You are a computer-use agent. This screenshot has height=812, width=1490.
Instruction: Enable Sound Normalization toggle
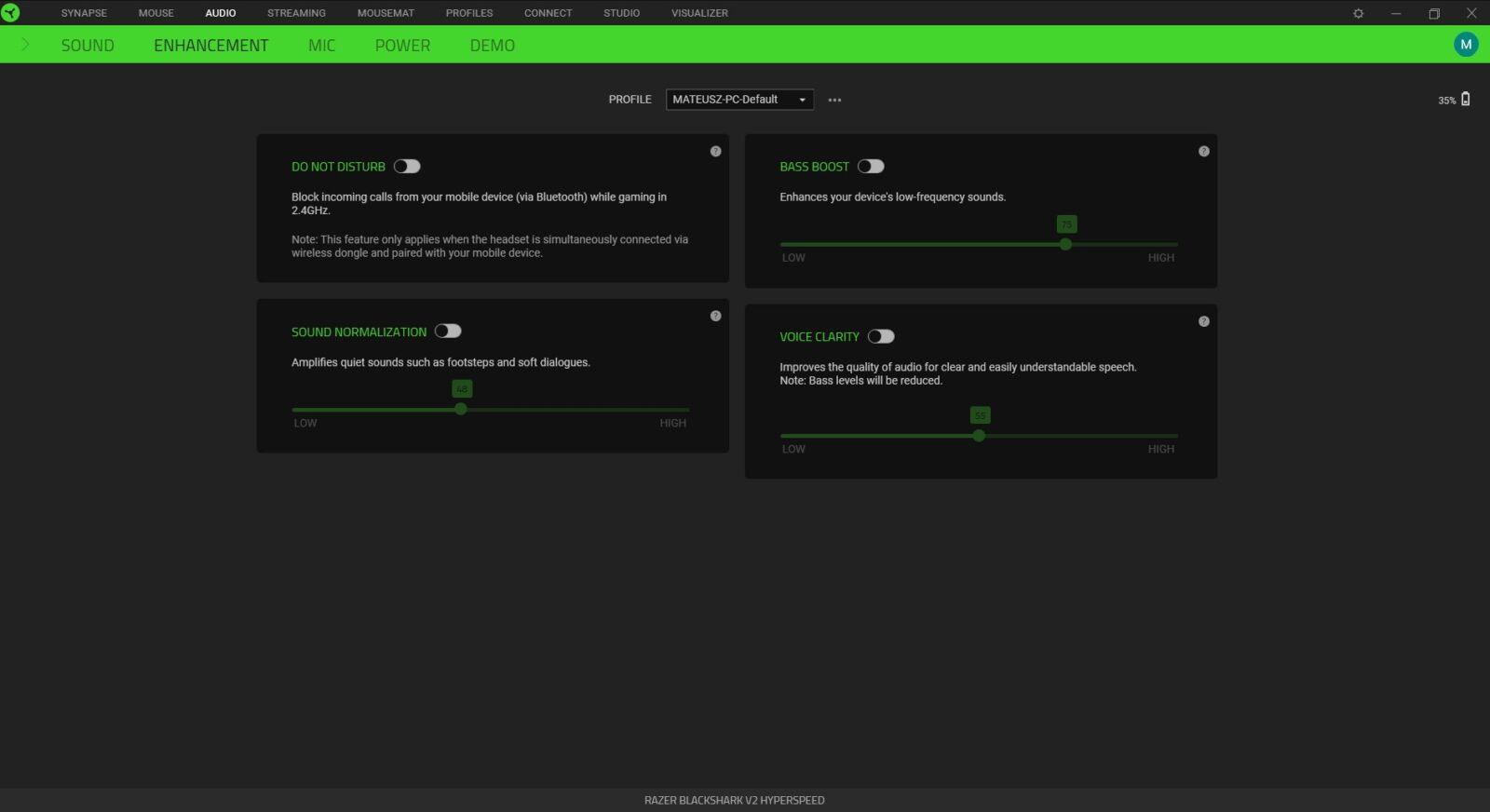[448, 331]
